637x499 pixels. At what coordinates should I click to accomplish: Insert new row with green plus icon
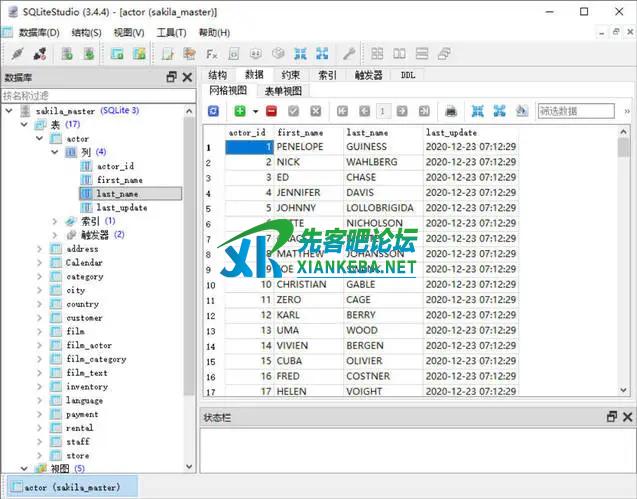240,111
